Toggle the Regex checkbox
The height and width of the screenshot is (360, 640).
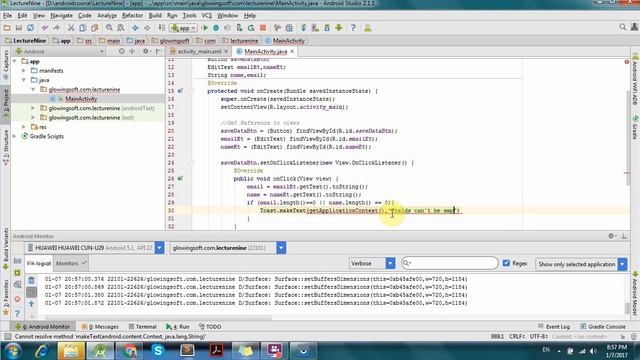pyautogui.click(x=506, y=263)
